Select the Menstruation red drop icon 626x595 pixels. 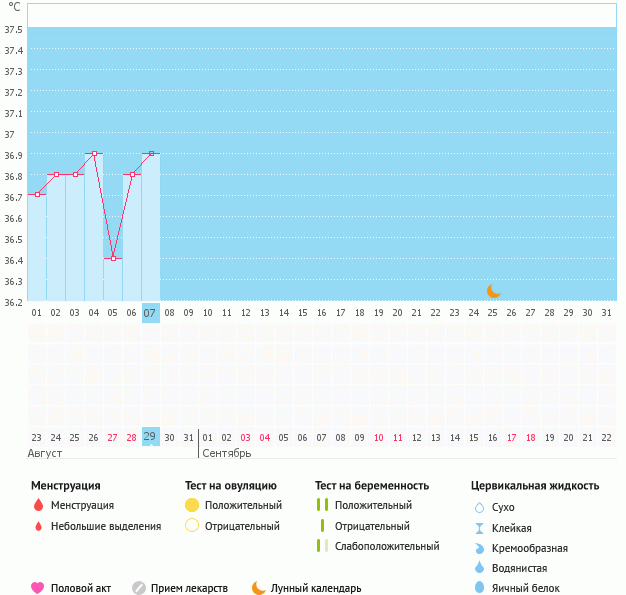click(38, 505)
